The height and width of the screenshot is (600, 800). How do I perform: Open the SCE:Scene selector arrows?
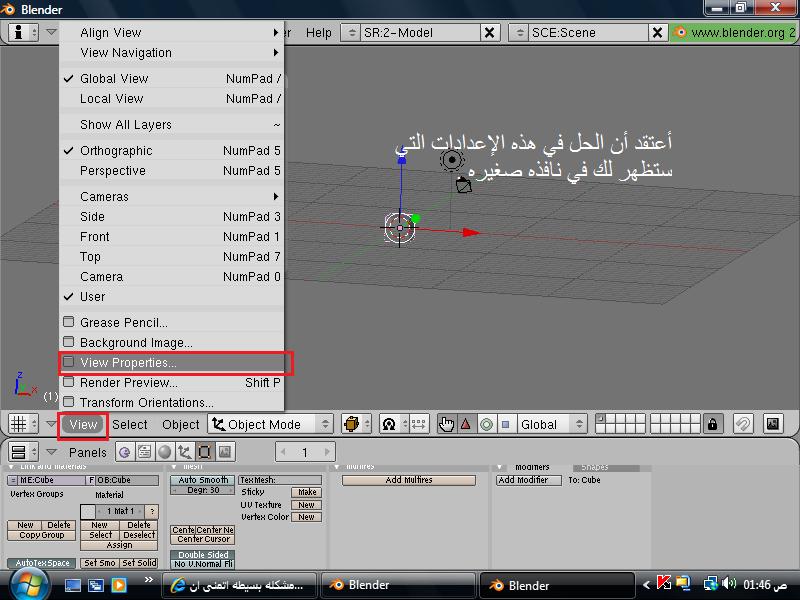coord(519,33)
